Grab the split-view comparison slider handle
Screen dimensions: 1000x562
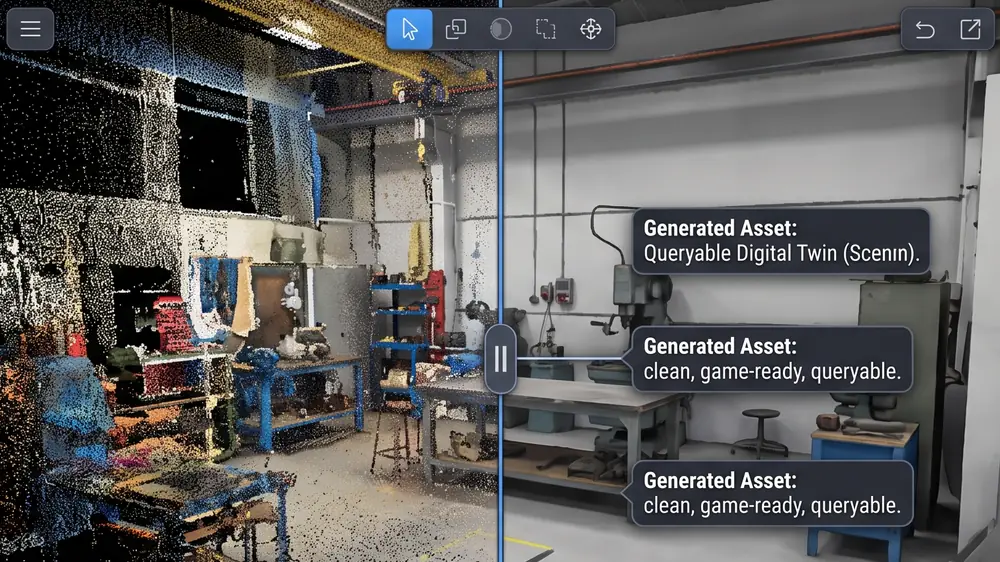click(501, 359)
